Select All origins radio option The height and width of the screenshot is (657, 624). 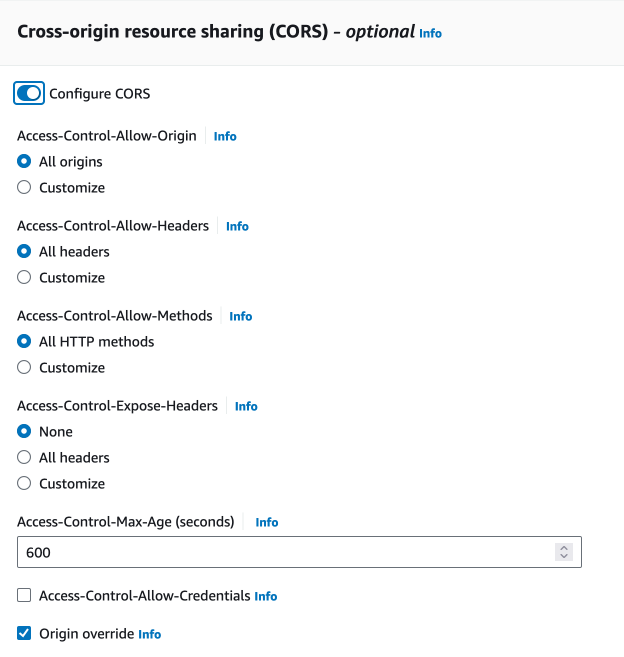pos(25,161)
